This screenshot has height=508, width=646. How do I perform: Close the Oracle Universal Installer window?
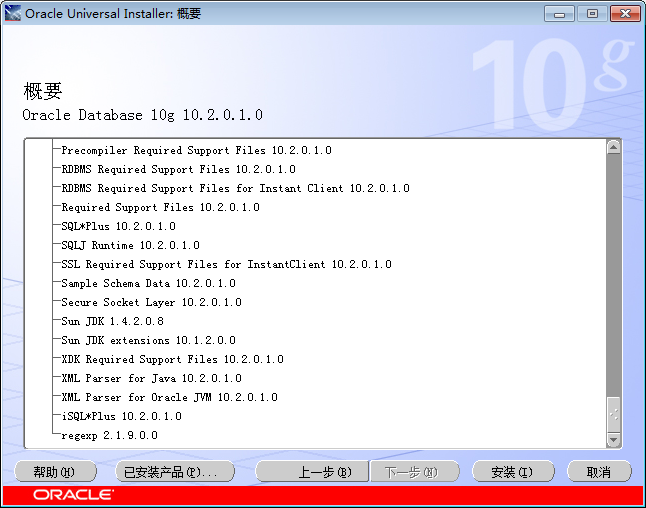tap(625, 14)
